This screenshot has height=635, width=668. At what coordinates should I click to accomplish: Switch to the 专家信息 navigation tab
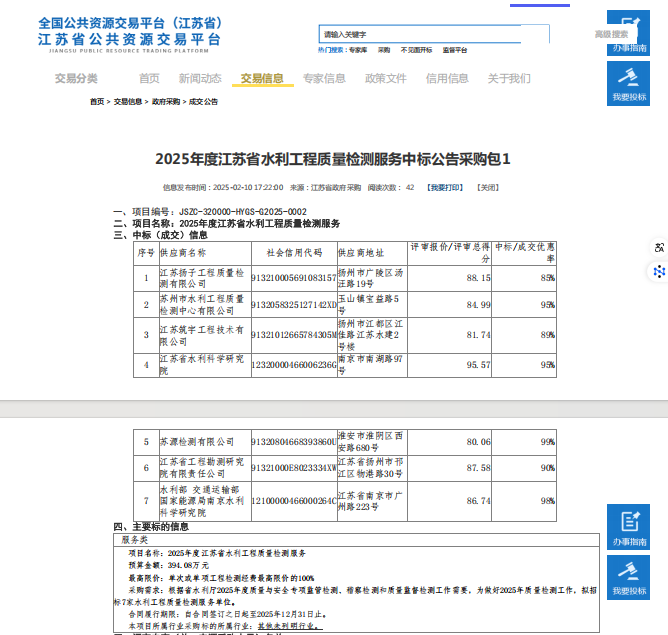(324, 79)
